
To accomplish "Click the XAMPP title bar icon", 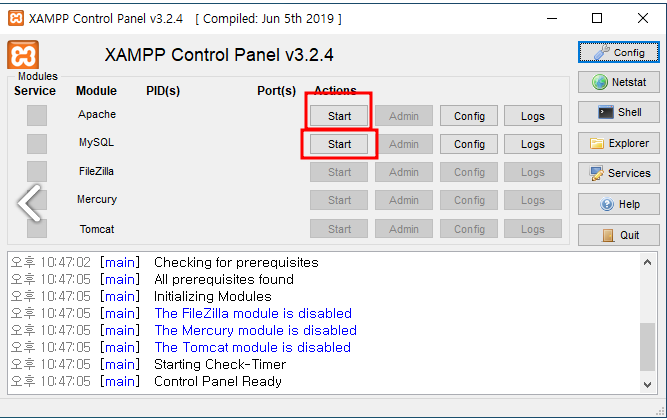I will point(16,18).
